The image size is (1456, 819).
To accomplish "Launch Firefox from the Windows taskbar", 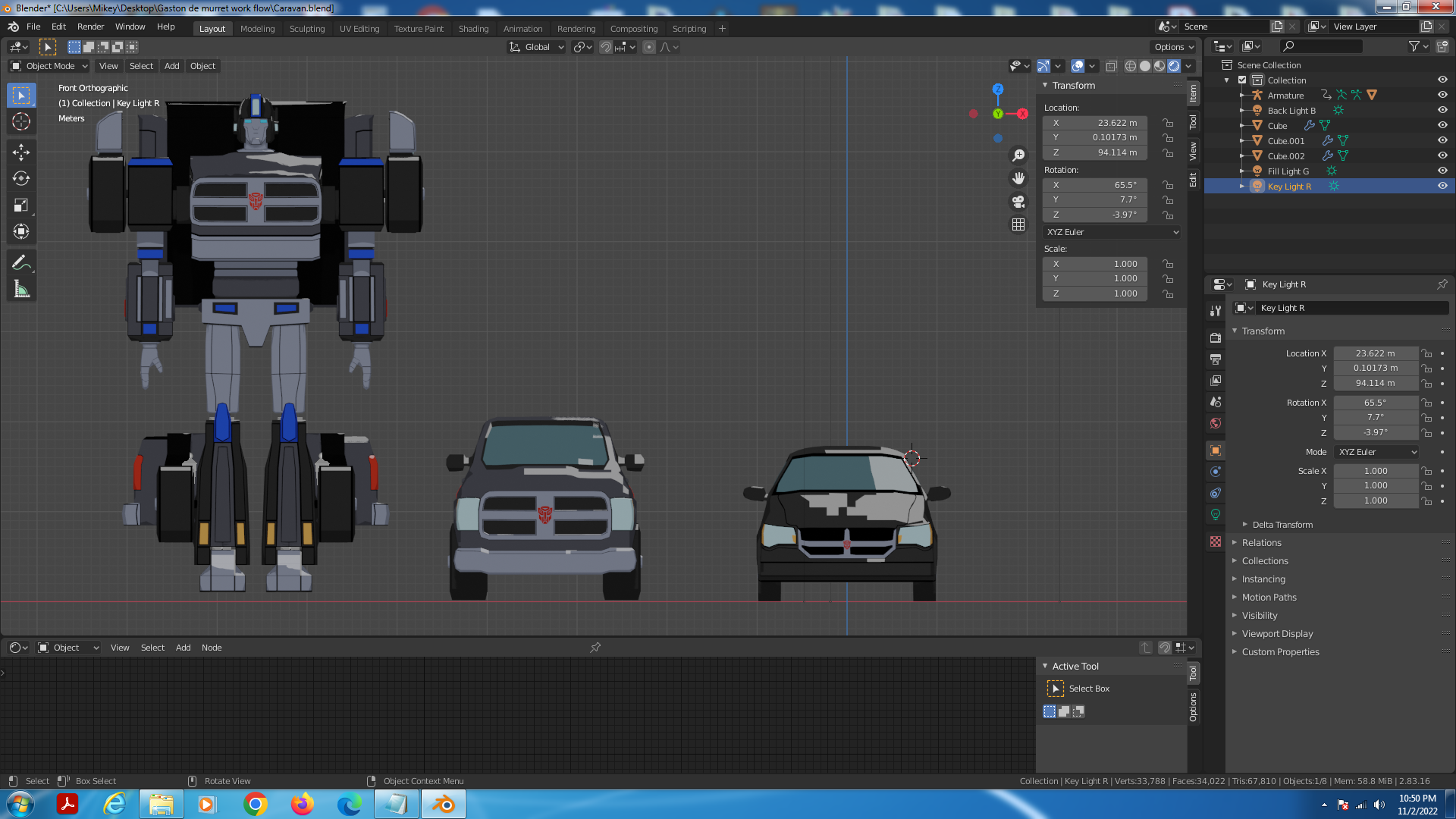I will click(x=302, y=804).
